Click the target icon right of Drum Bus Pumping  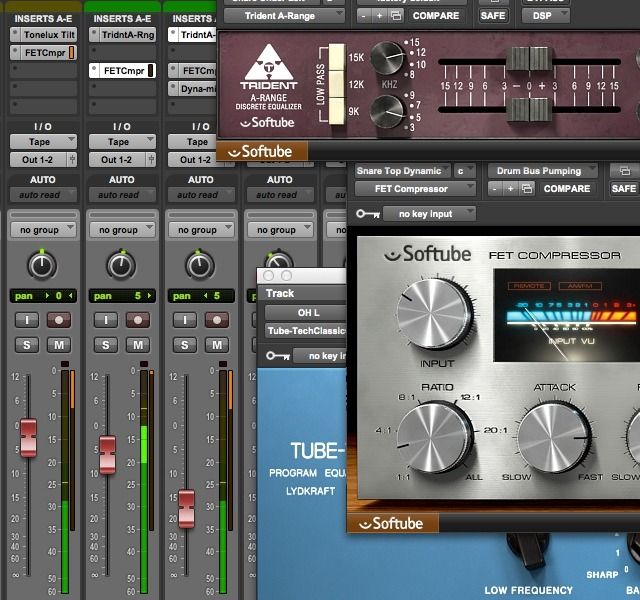[624, 171]
